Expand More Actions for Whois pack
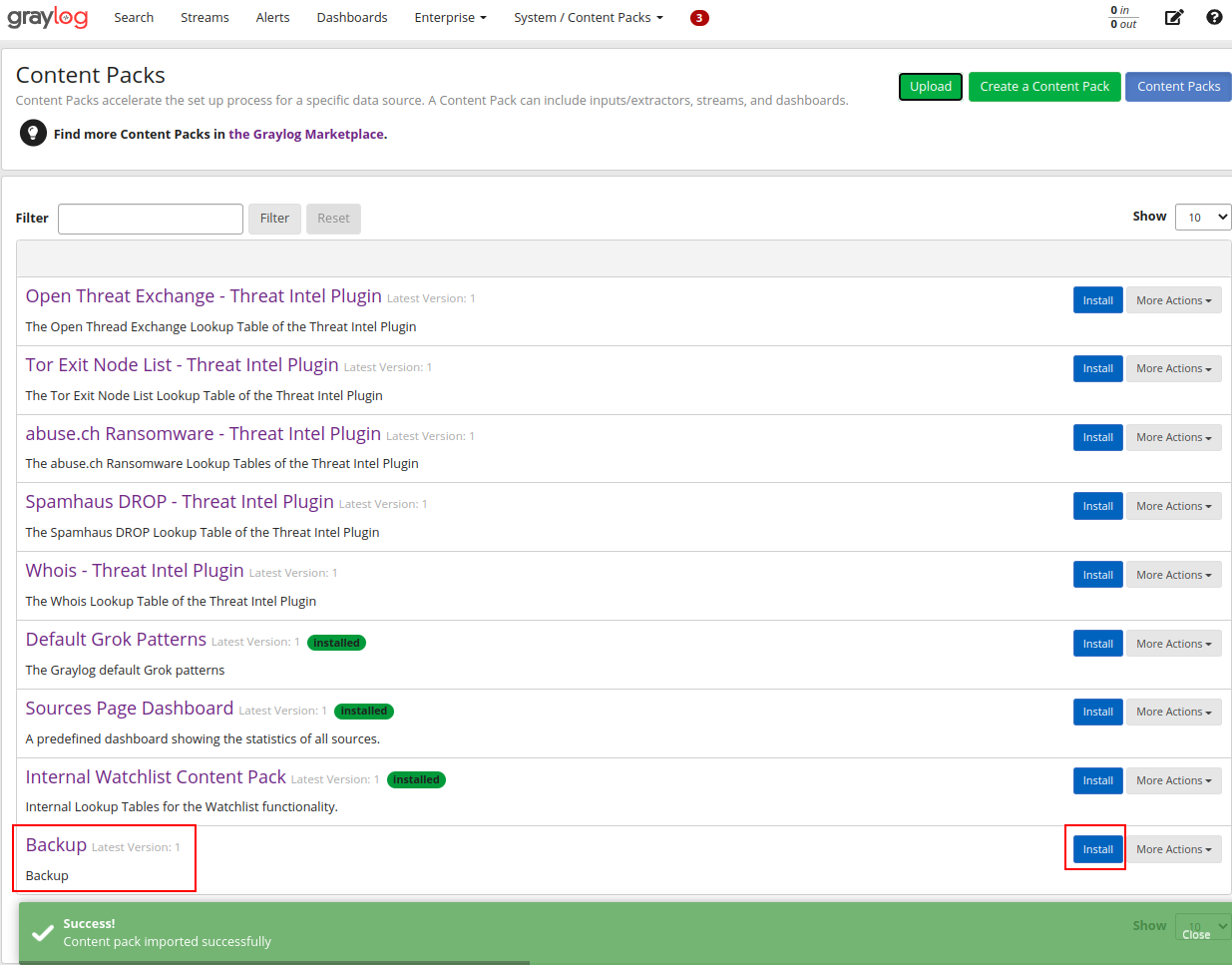Viewport: 1232px width, 965px height. tap(1173, 575)
